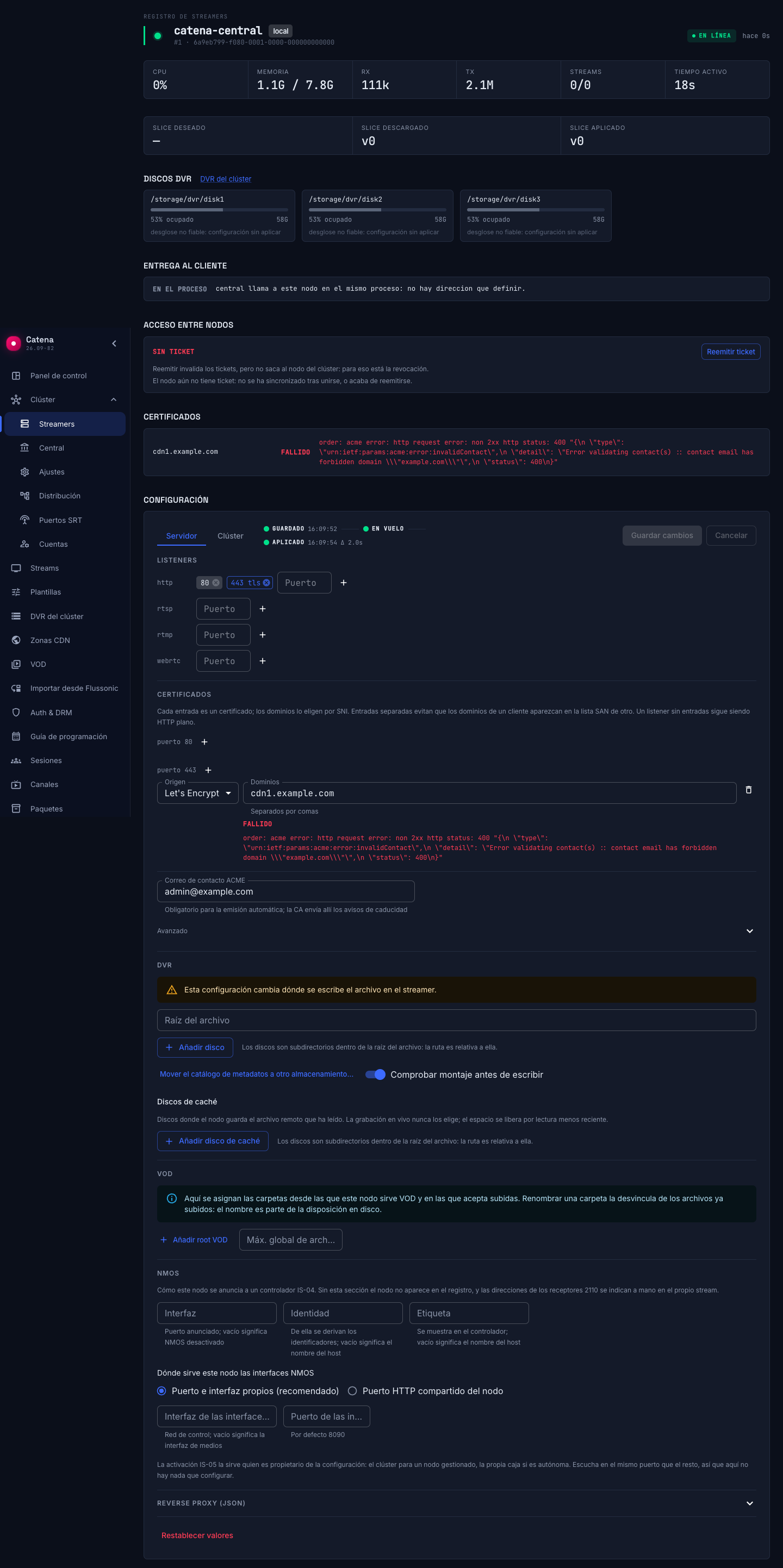783x1568 pixels.
Task: Add rtsp listener port with plus
Action: 263,609
